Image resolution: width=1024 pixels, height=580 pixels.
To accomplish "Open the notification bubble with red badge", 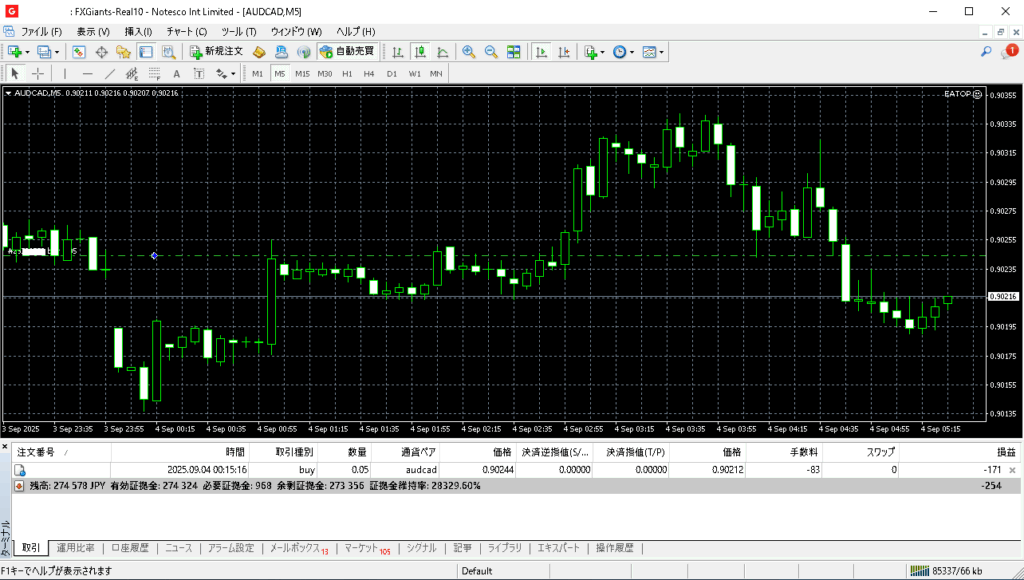I will (1008, 51).
